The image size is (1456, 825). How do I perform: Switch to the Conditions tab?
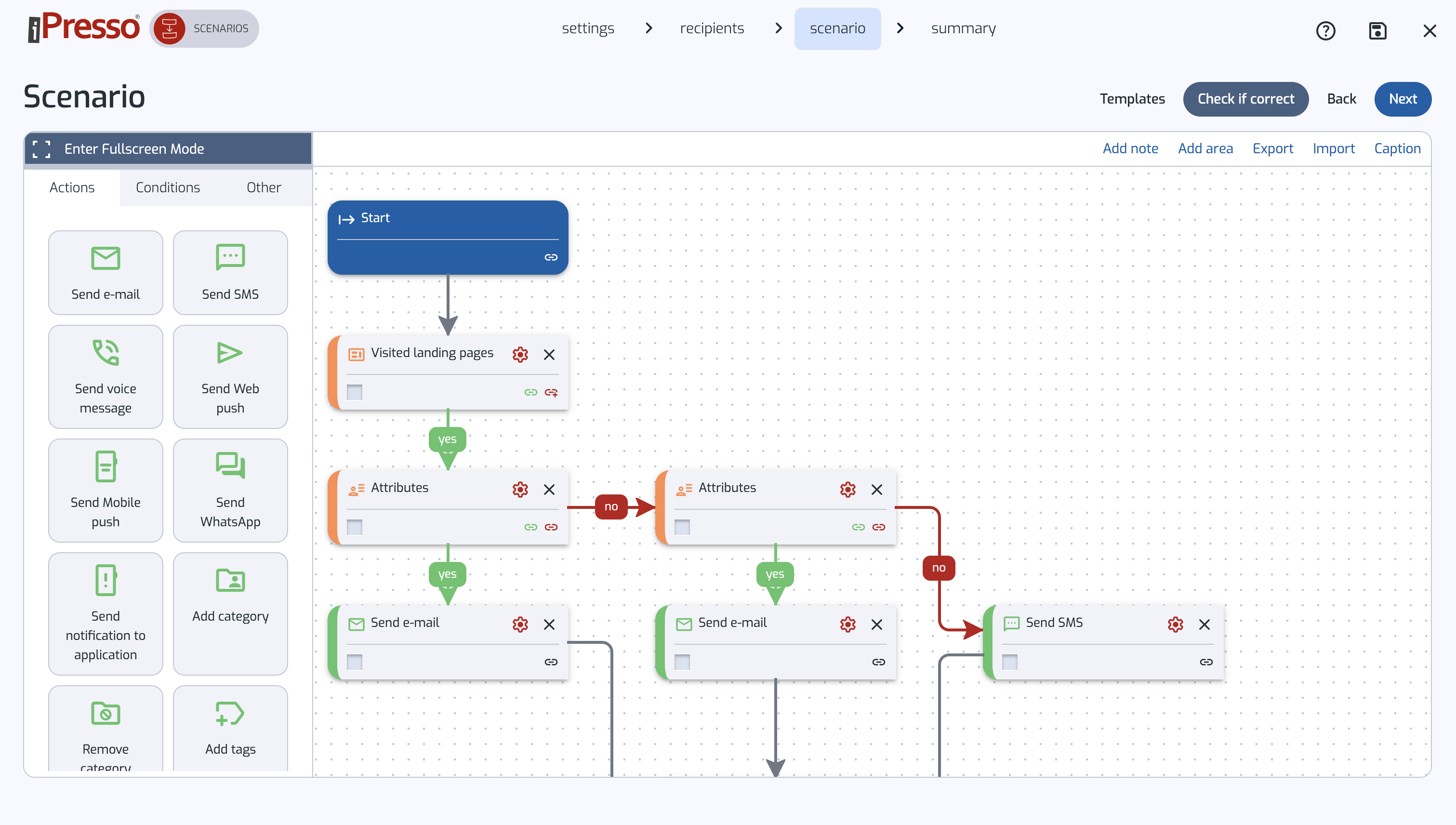(x=168, y=187)
